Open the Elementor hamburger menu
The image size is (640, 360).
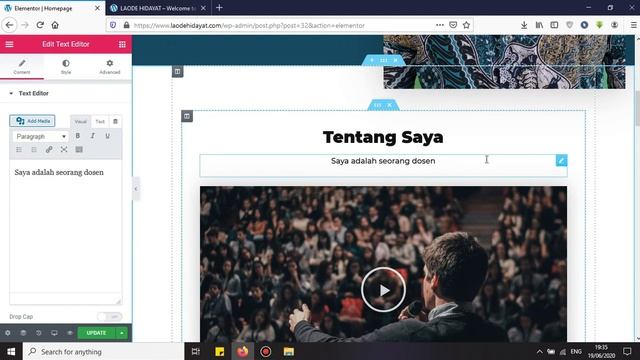point(9,44)
